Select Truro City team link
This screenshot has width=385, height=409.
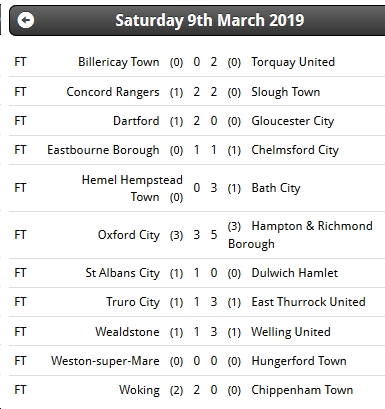[133, 302]
